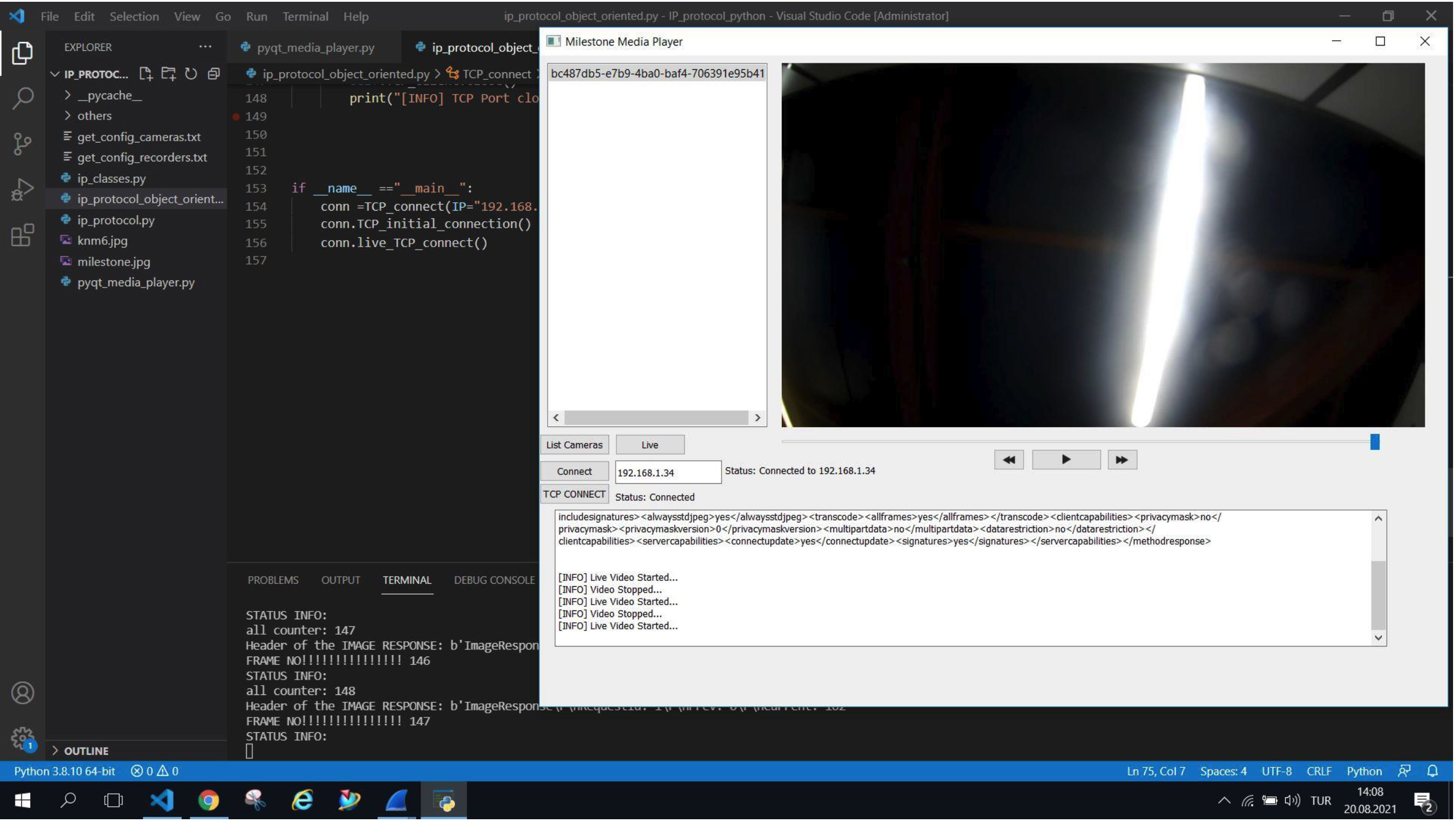The width and height of the screenshot is (1456, 821).
Task: Open the Explorer view in activity bar
Action: pyautogui.click(x=22, y=53)
